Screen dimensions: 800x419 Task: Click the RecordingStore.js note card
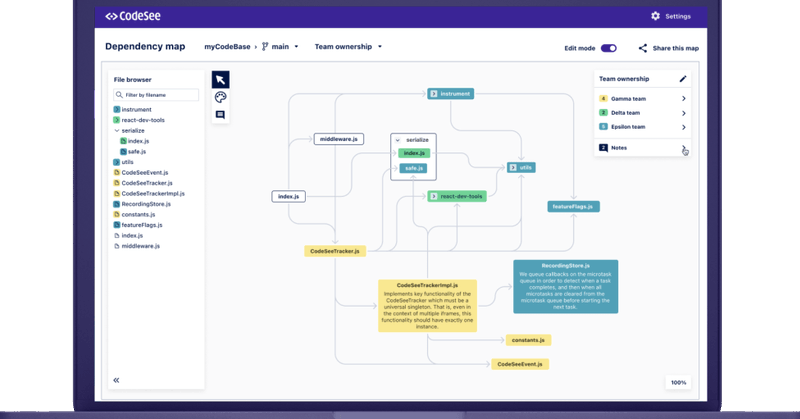click(565, 286)
